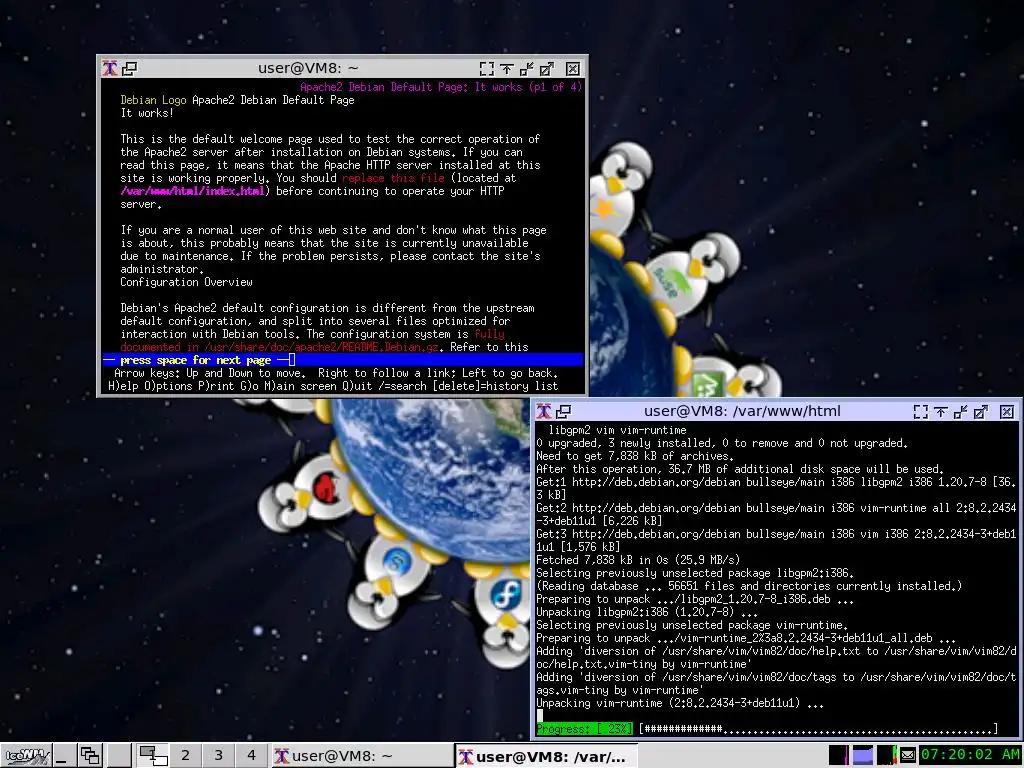Click the show desktop taskbar button
The width and height of the screenshot is (1024, 768).
tap(63, 756)
